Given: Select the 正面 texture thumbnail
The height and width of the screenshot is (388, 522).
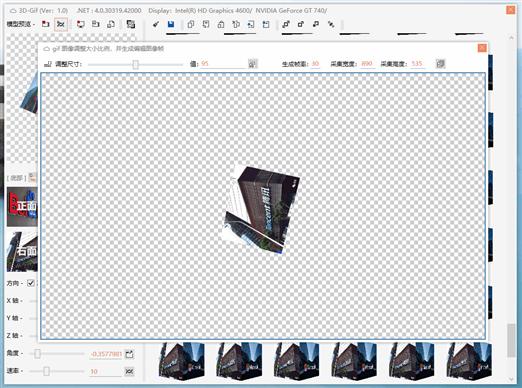Looking at the screenshot, I should pos(22,207).
